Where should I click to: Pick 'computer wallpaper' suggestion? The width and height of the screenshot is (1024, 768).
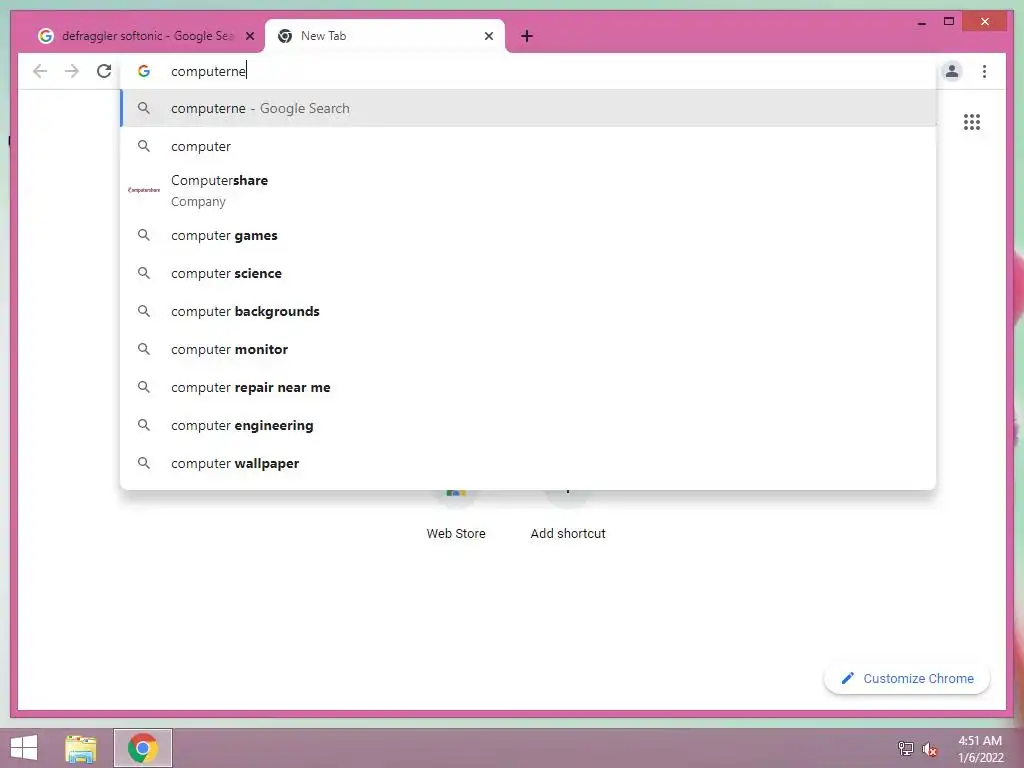click(528, 463)
